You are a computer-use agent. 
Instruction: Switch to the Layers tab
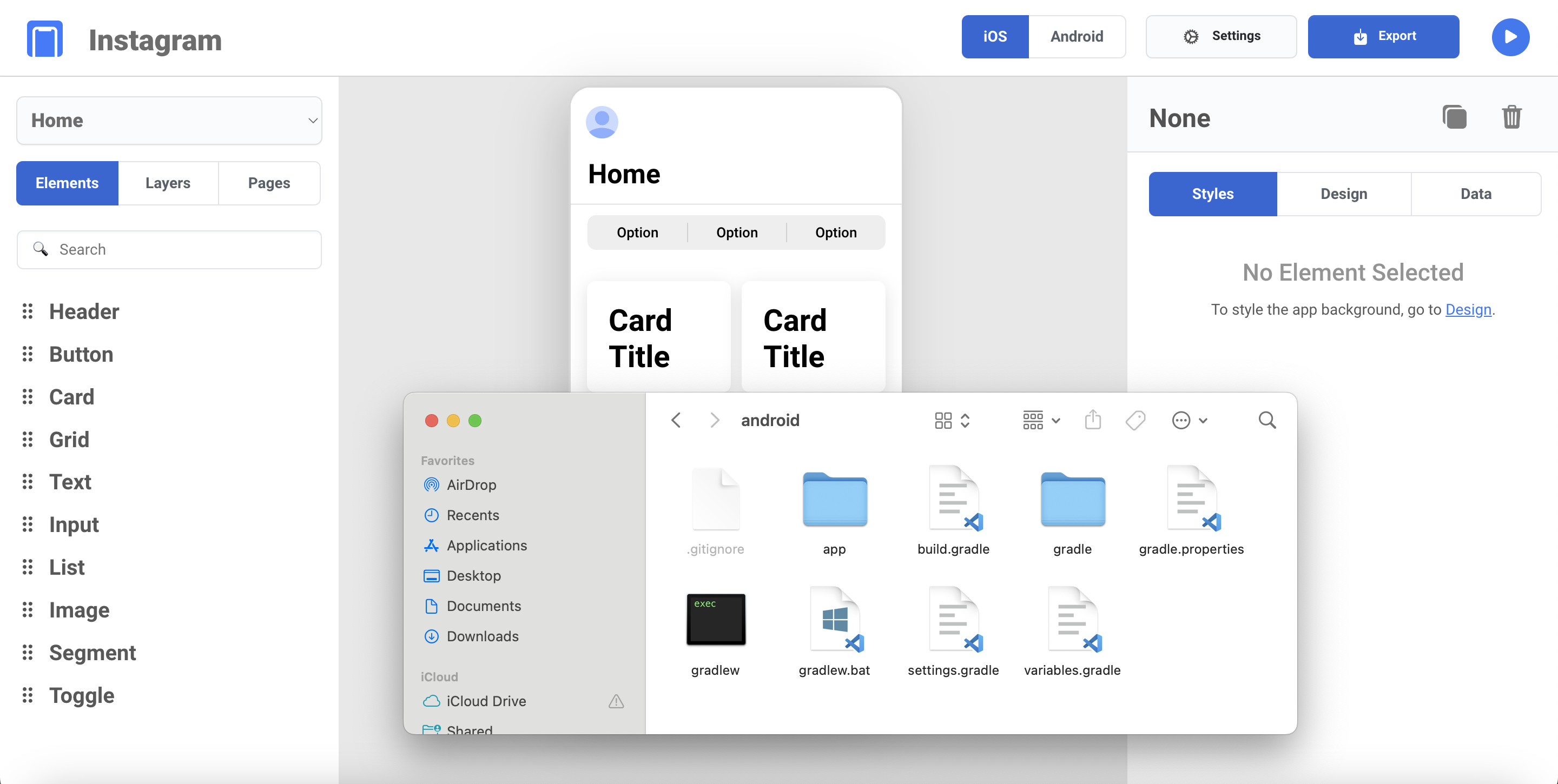(168, 183)
